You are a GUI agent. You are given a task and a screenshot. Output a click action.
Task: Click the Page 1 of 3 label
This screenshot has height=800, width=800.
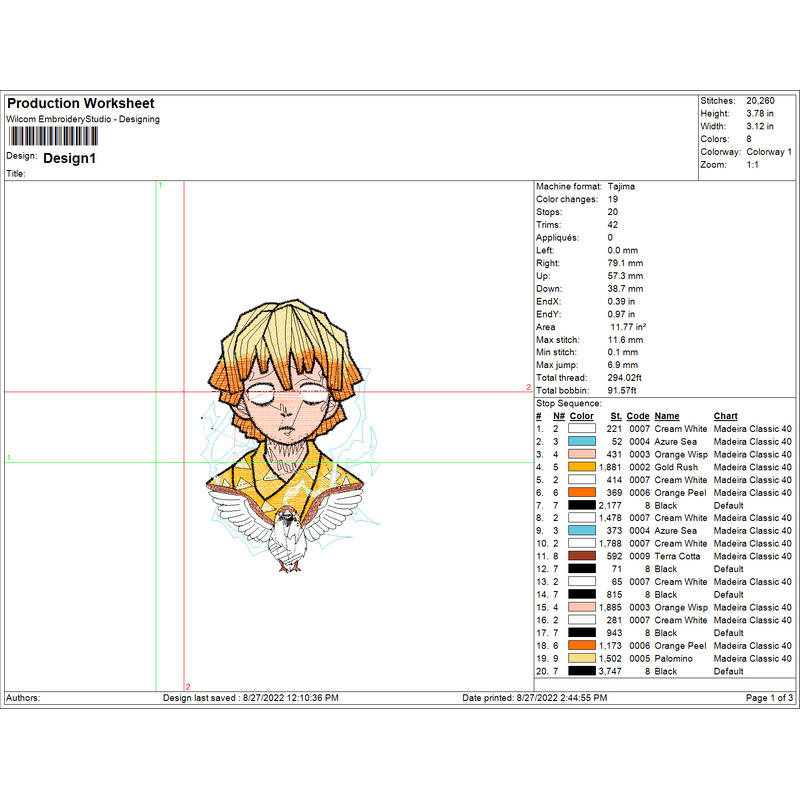coord(763,696)
